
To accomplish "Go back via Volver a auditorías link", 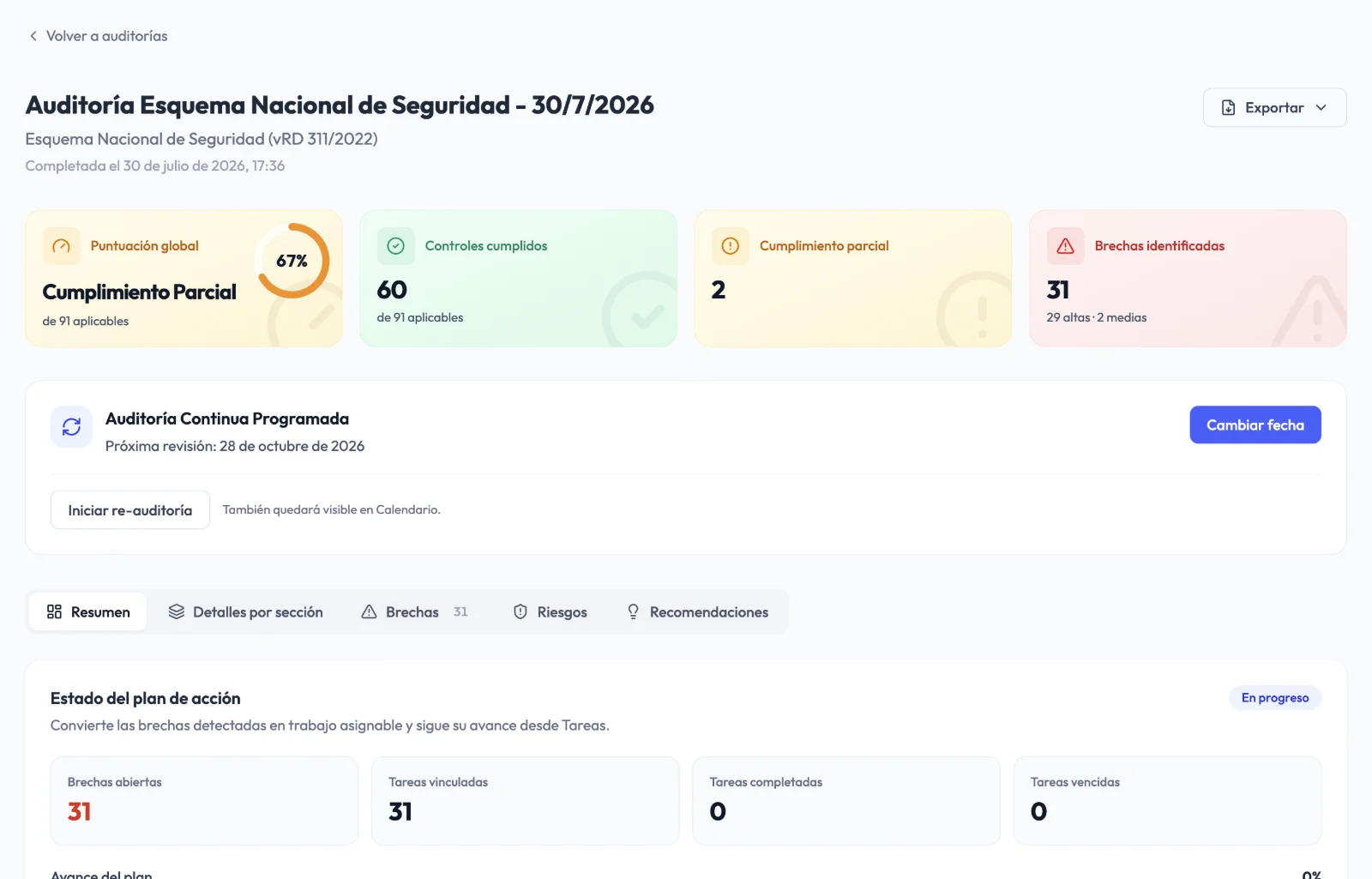I will (106, 36).
